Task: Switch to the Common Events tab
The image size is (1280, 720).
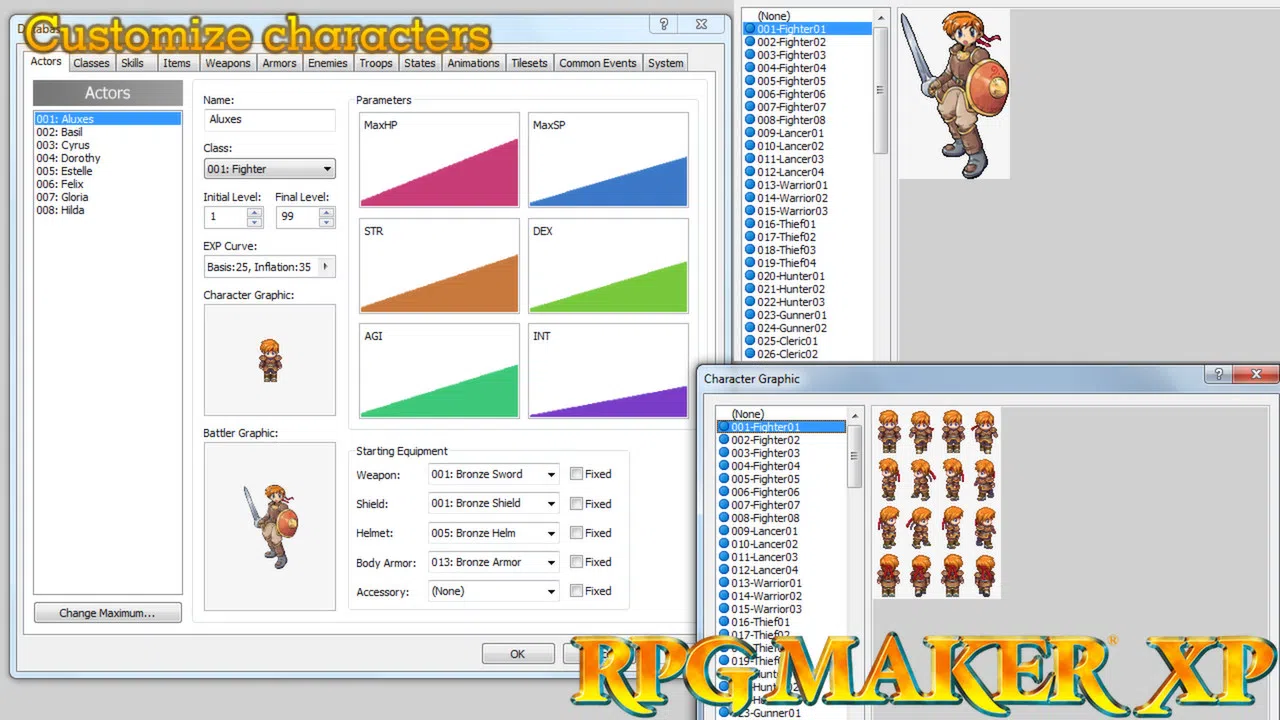Action: pyautogui.click(x=598, y=63)
